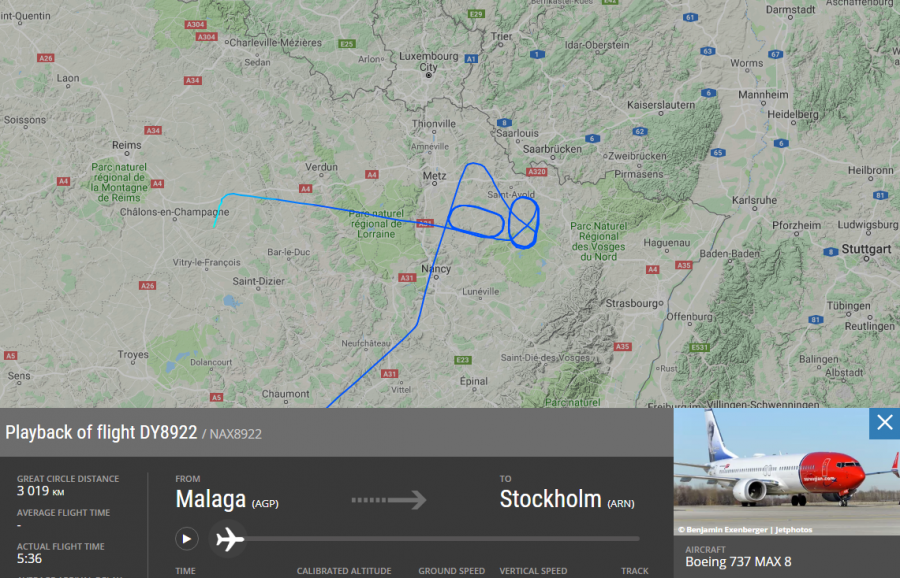Image resolution: width=900 pixels, height=578 pixels.
Task: Click the Strasbourg city marker
Action: click(661, 303)
